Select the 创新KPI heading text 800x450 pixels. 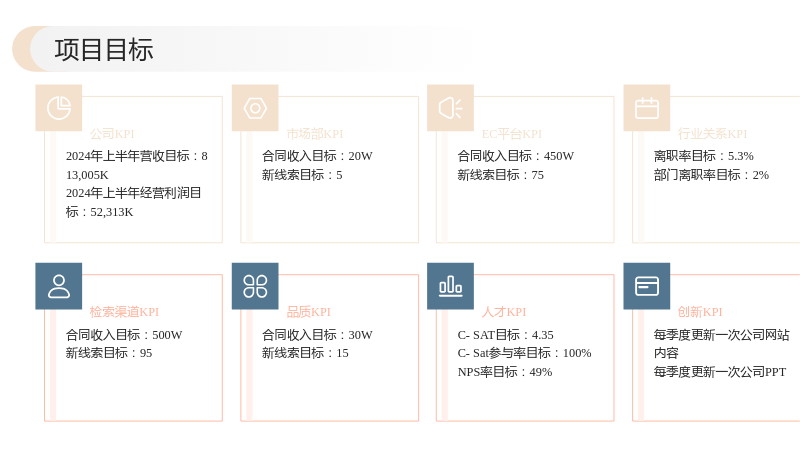tap(700, 312)
